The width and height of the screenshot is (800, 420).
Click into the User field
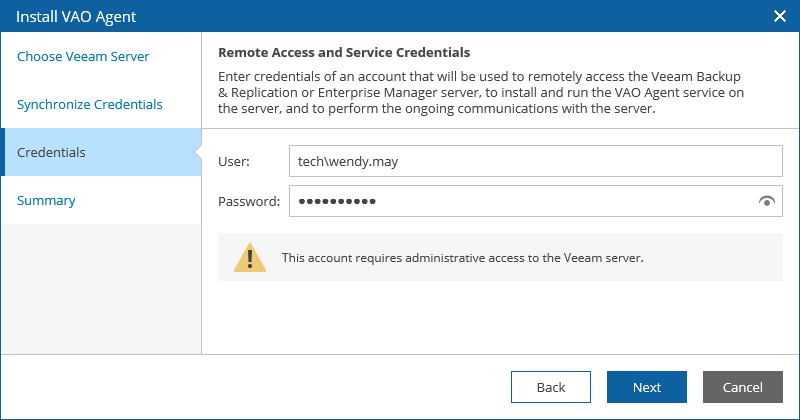tap(536, 161)
